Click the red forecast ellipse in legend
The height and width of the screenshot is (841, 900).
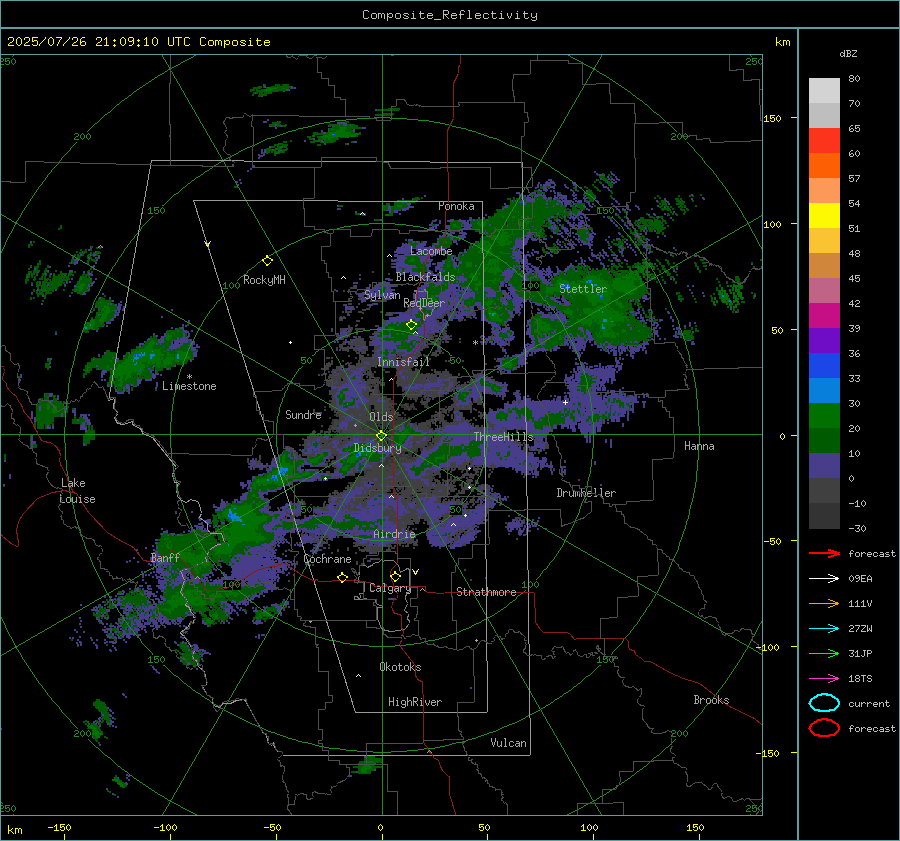824,728
